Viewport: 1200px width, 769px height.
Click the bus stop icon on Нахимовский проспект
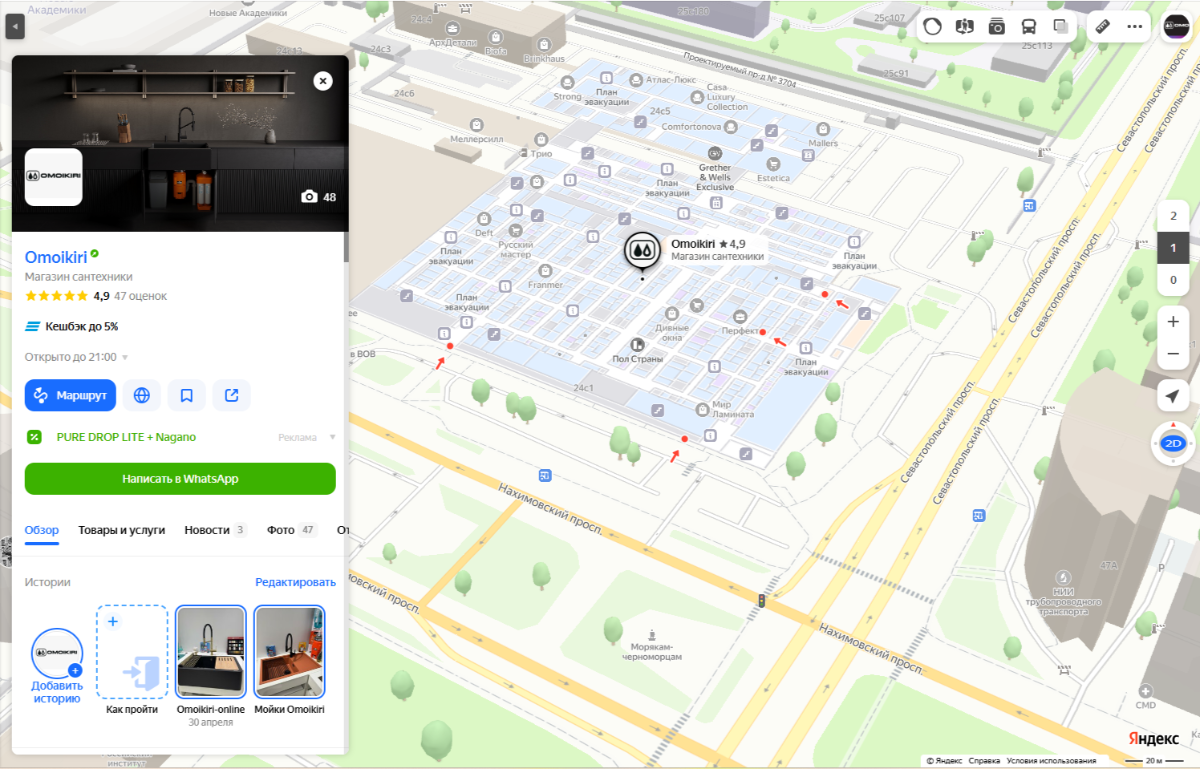[x=544, y=475]
